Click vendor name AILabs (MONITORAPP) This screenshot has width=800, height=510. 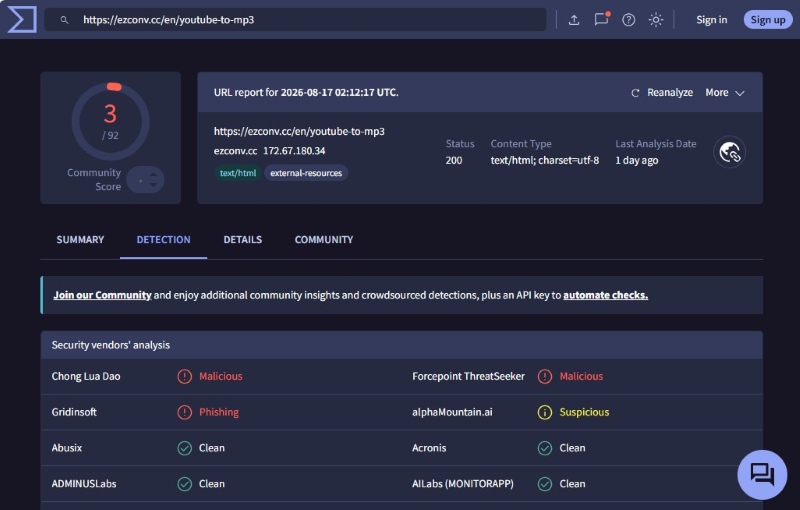(x=463, y=483)
